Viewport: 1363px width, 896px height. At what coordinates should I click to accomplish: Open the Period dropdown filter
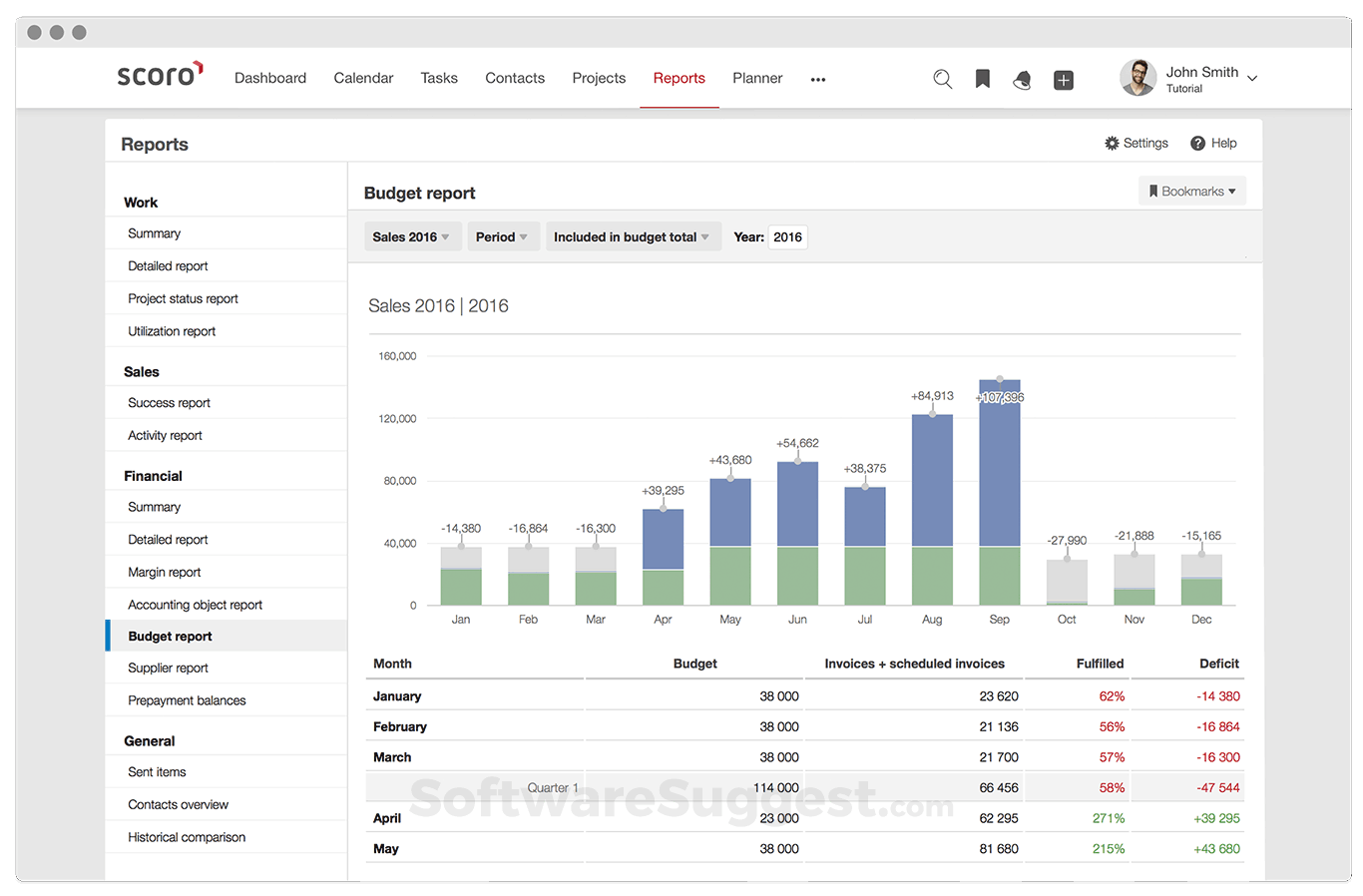pyautogui.click(x=502, y=237)
